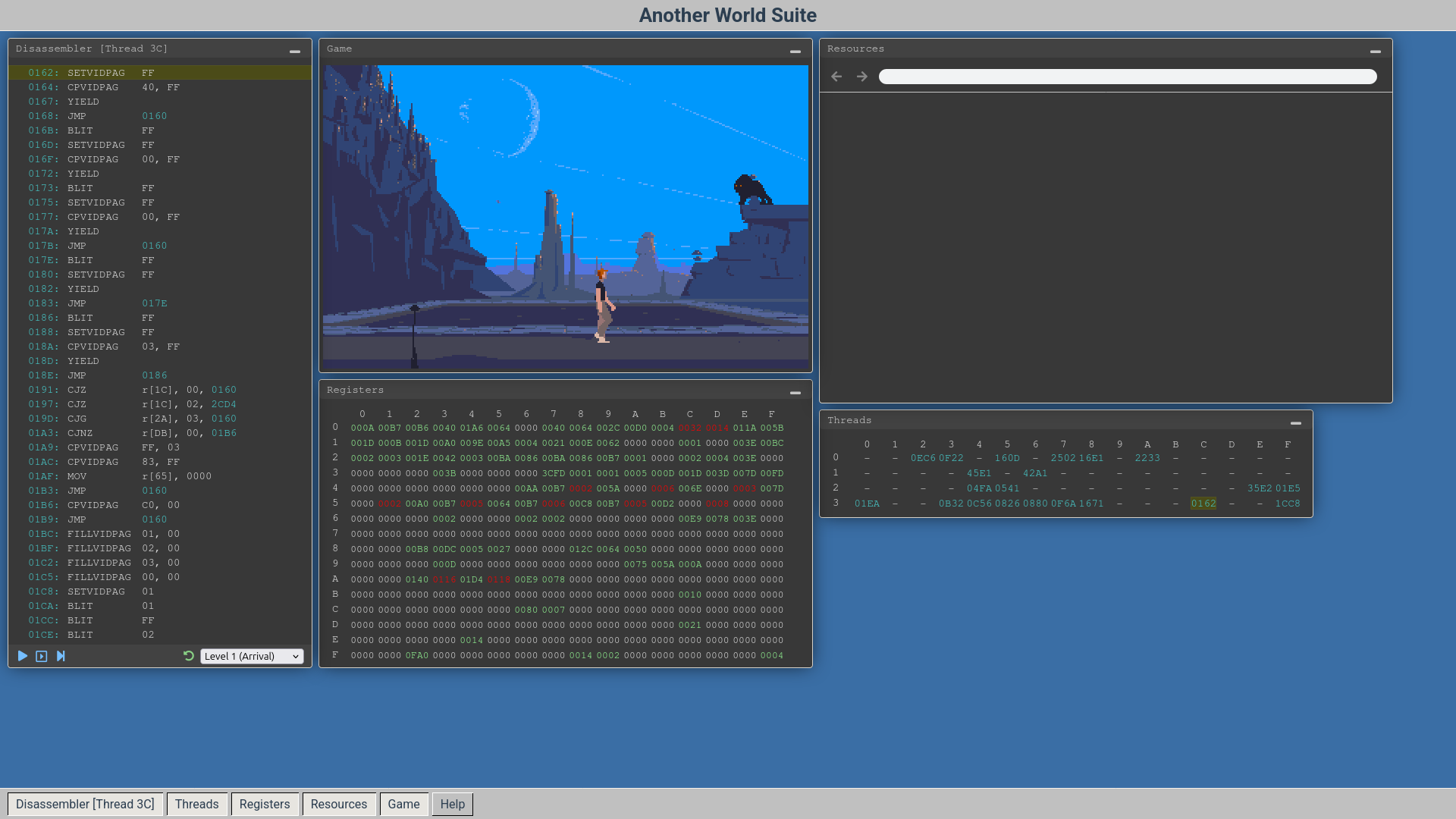
Task: Click the step-frame icon in Disassembler
Action: 42,657
